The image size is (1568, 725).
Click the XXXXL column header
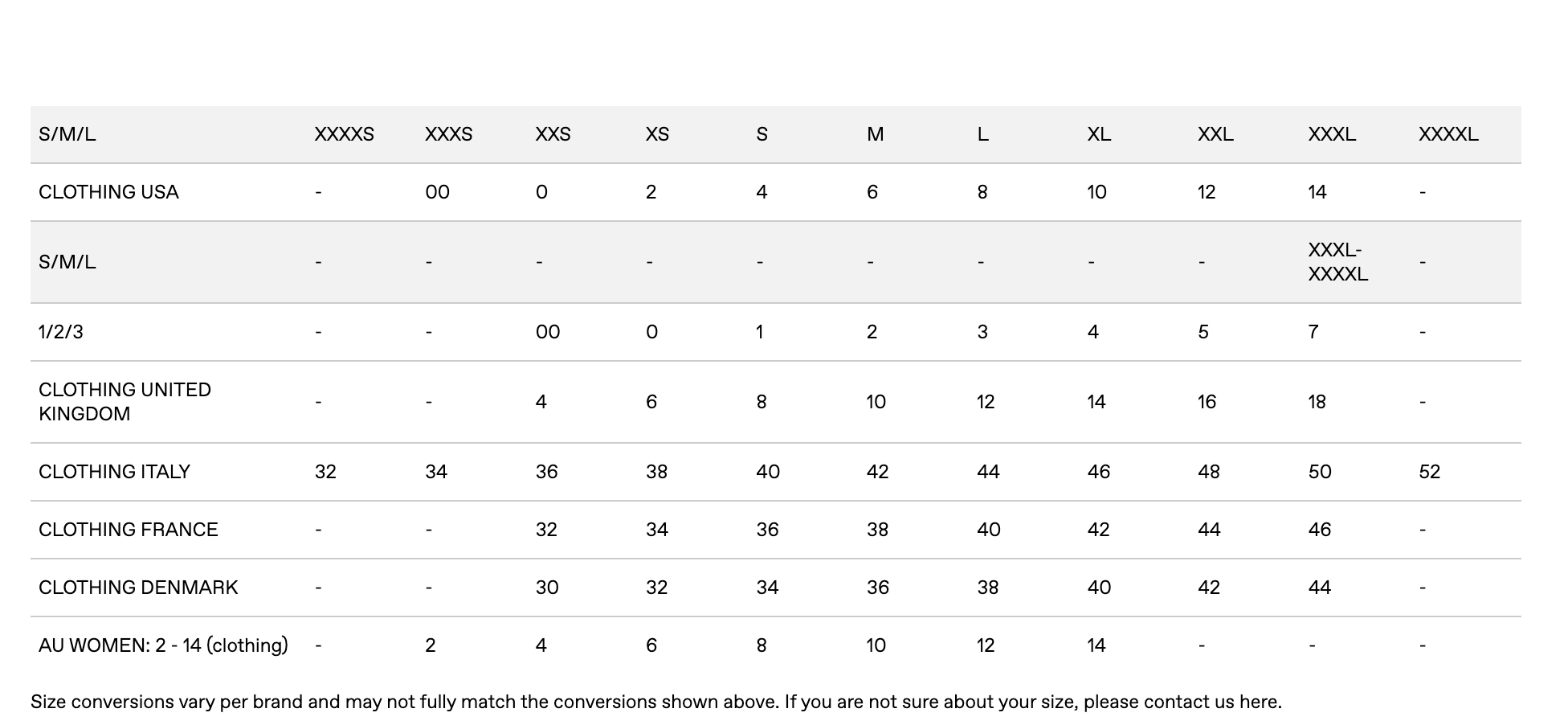click(x=1448, y=134)
